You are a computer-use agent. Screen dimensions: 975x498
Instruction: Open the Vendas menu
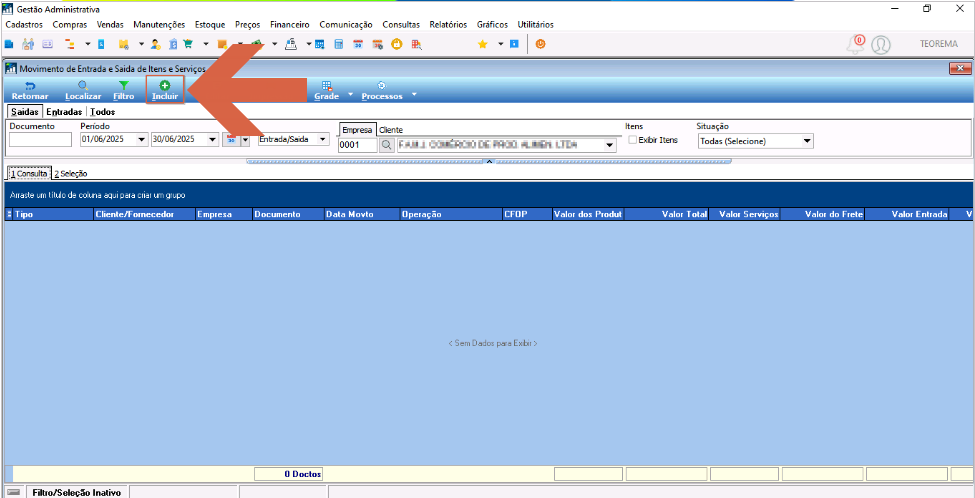110,25
